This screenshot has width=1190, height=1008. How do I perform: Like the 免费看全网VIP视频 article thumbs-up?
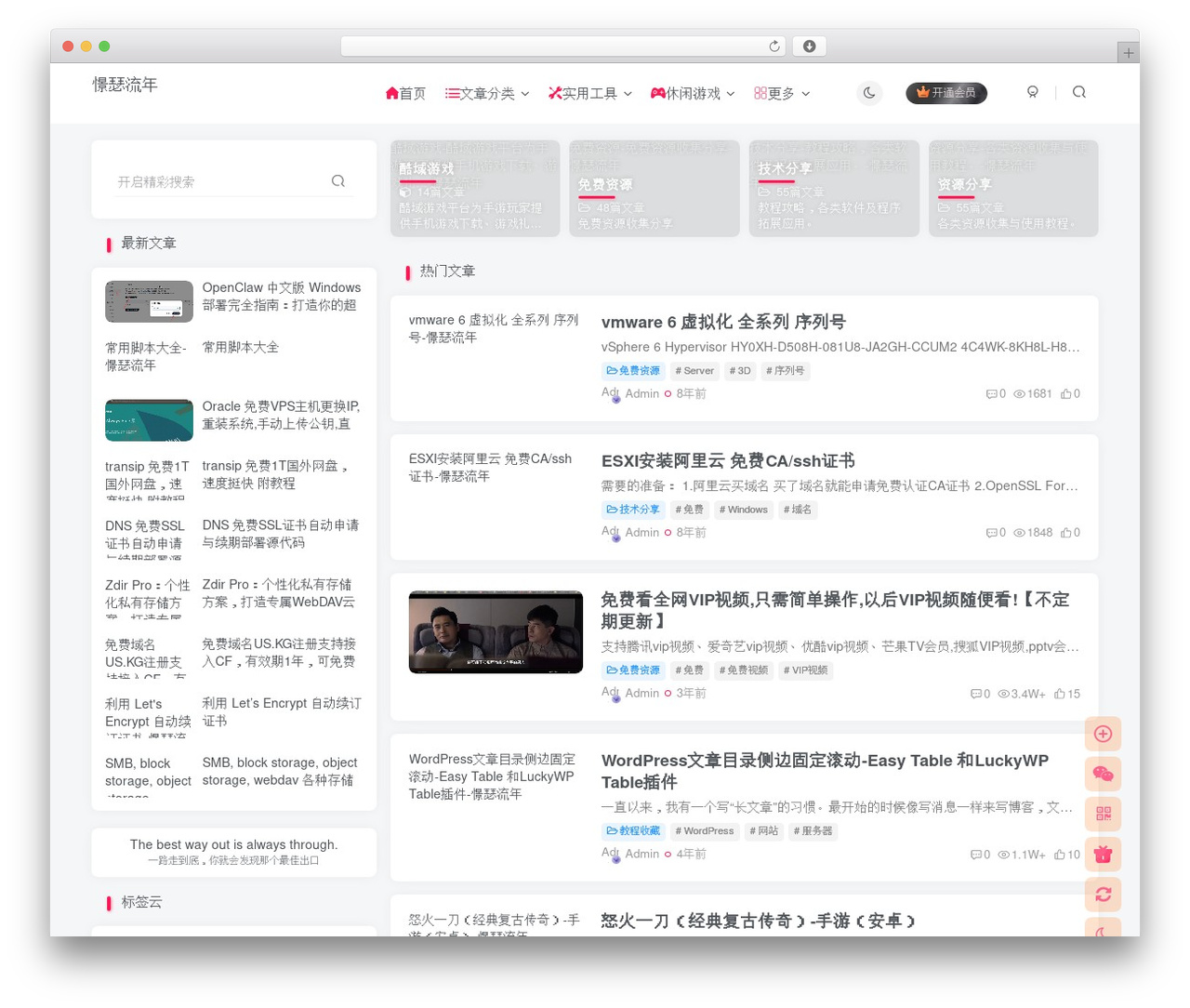[1067, 694]
